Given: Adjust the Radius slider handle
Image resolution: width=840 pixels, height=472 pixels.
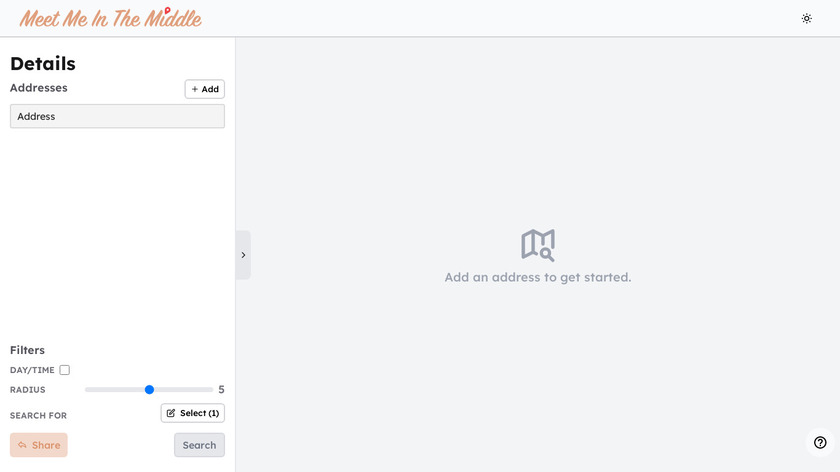Looking at the screenshot, I should tap(149, 390).
